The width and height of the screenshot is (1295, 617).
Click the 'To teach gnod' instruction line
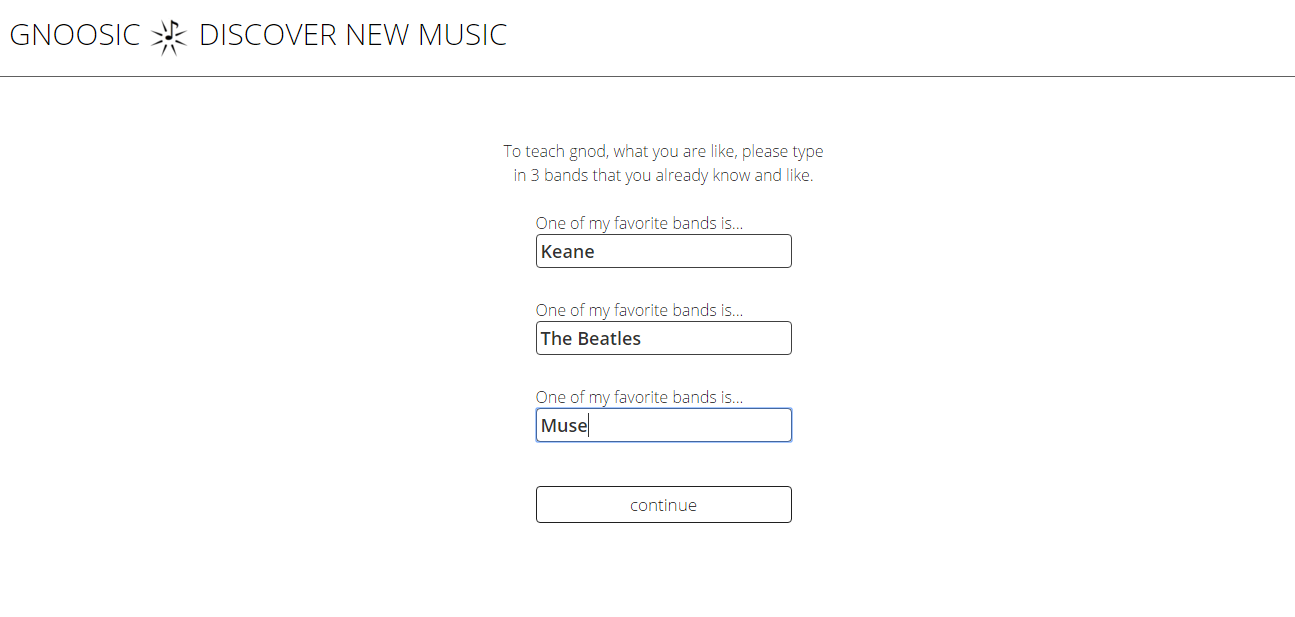pyautogui.click(x=663, y=152)
